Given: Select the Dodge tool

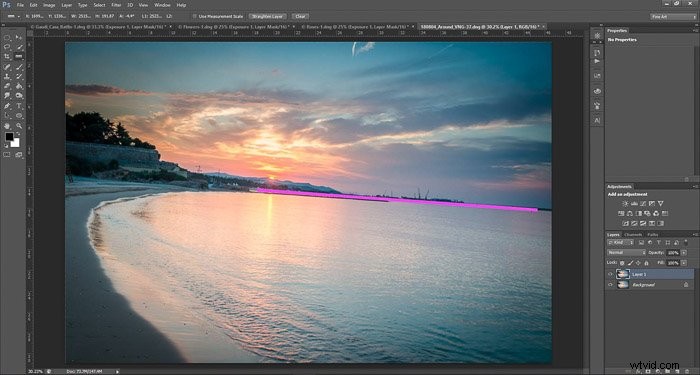Looking at the screenshot, I should click(19, 96).
